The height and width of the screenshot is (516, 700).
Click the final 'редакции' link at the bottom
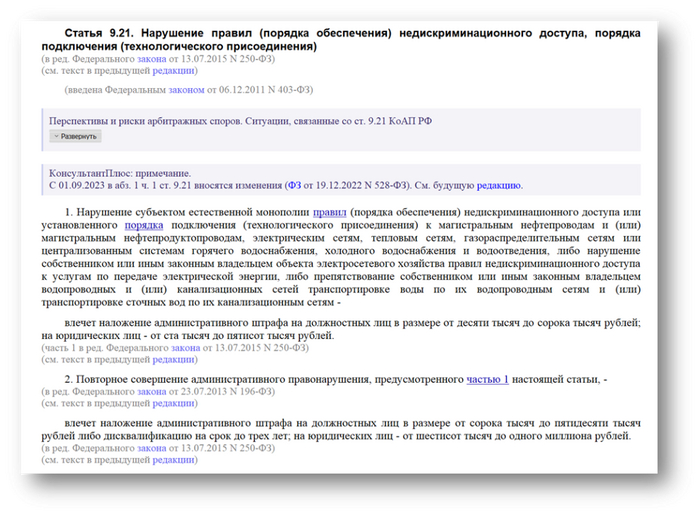[x=176, y=461]
